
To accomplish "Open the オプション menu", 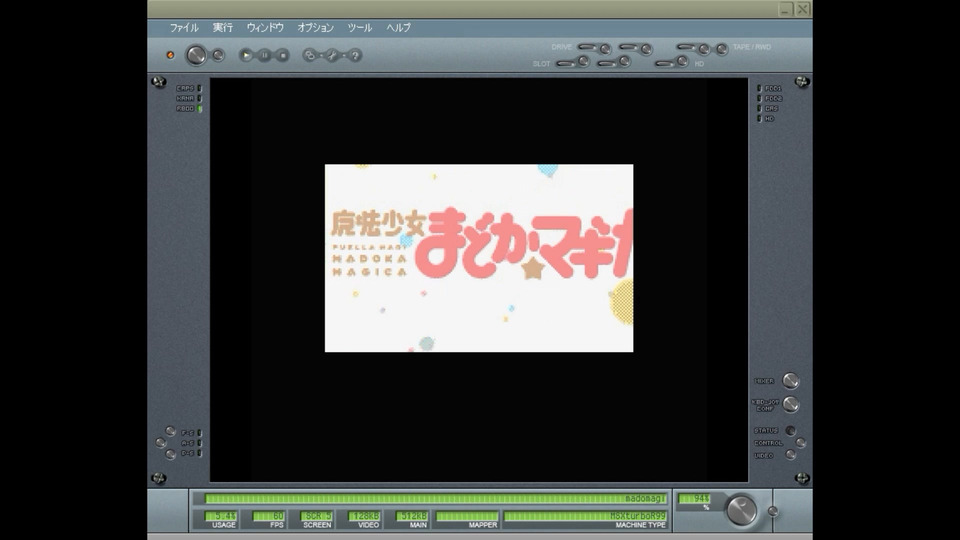I will [315, 28].
